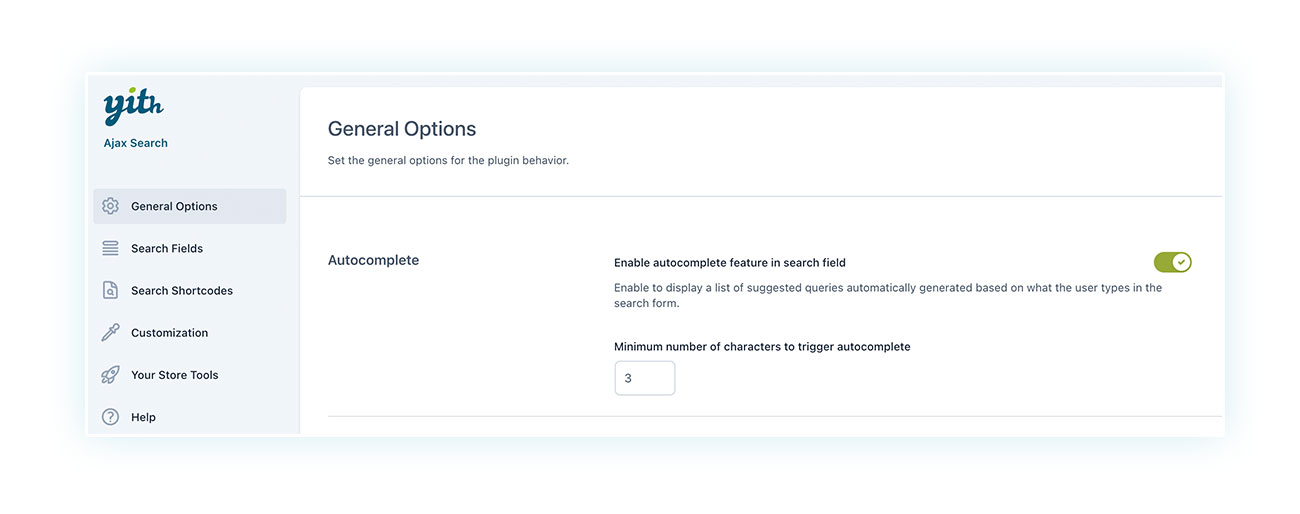Click the Search Fields list icon
1300x514 pixels.
point(110,248)
